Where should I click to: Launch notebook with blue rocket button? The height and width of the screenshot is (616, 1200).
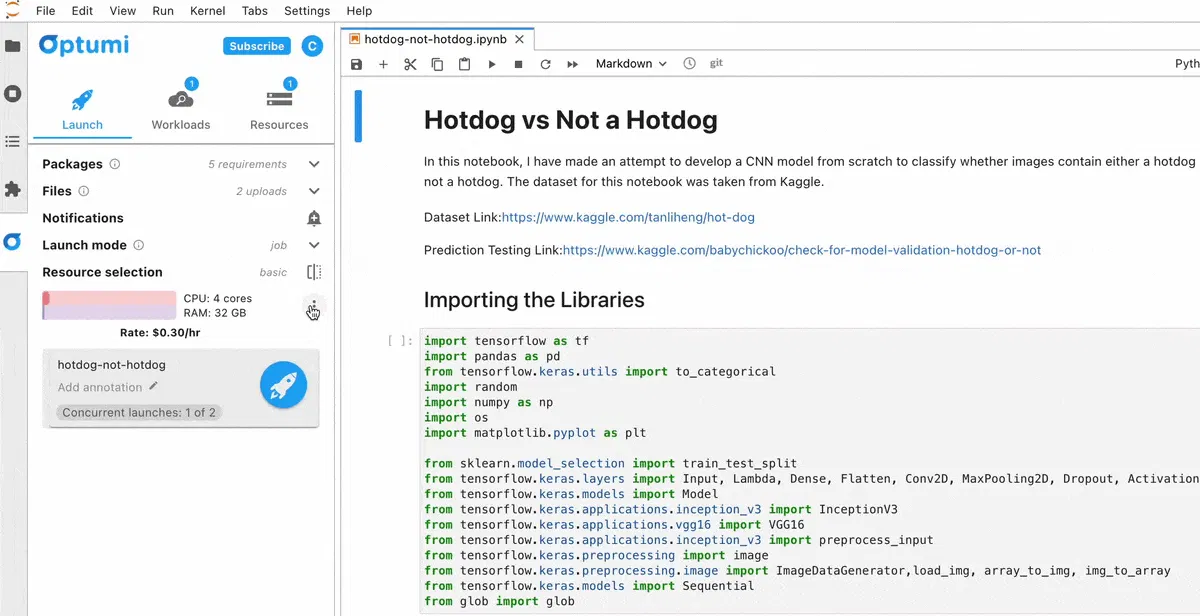(x=283, y=385)
